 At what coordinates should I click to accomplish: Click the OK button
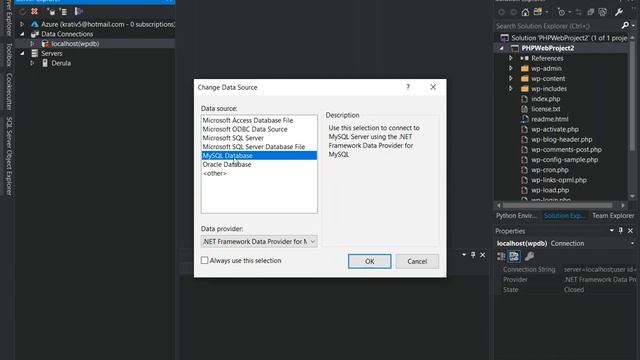(x=369, y=261)
